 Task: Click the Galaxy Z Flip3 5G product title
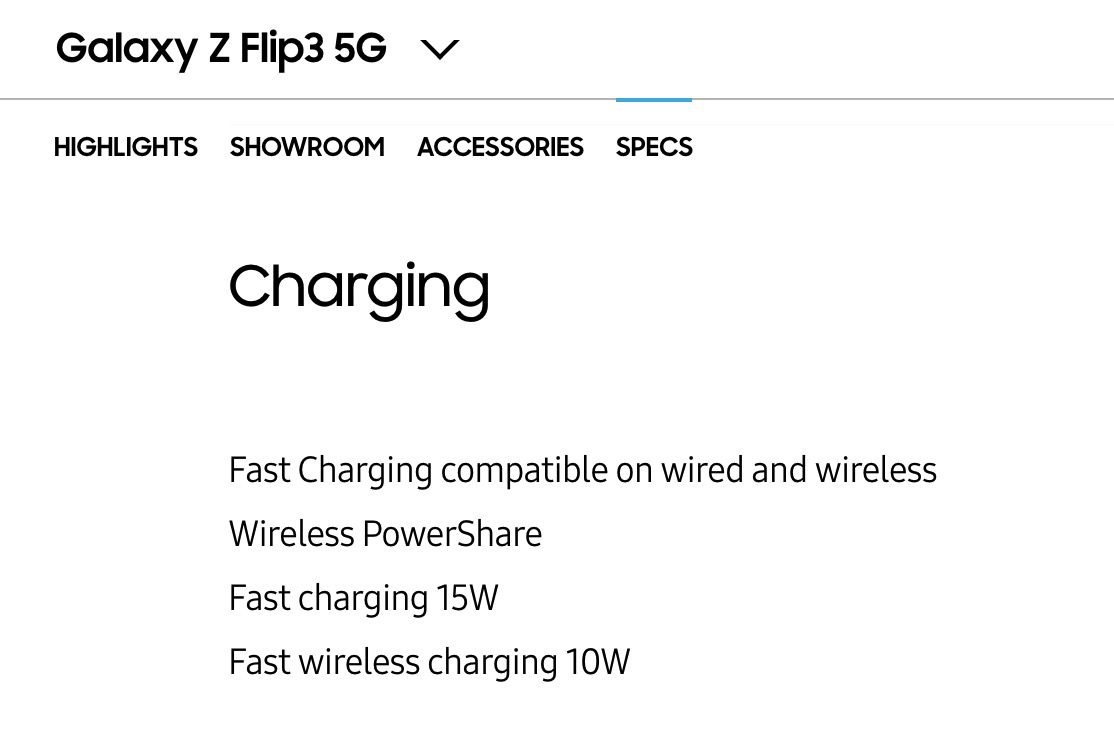(221, 50)
